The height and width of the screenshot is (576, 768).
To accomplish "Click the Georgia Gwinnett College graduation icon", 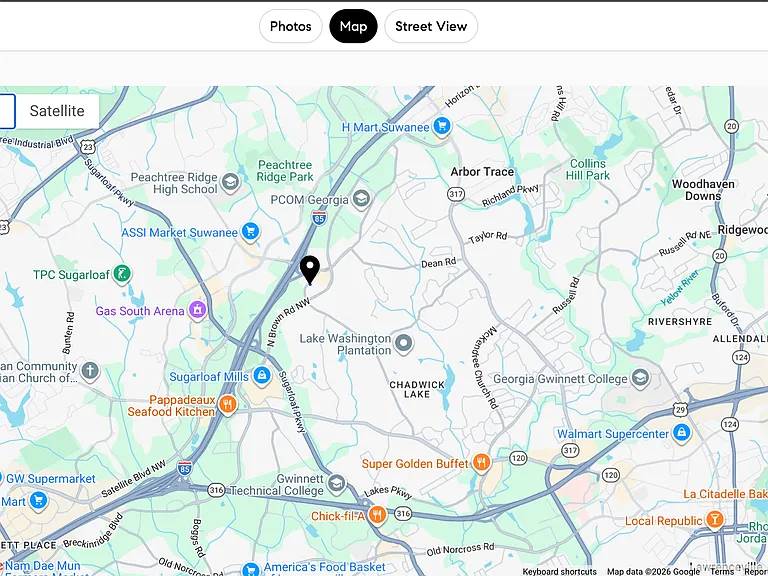I will click(x=640, y=378).
